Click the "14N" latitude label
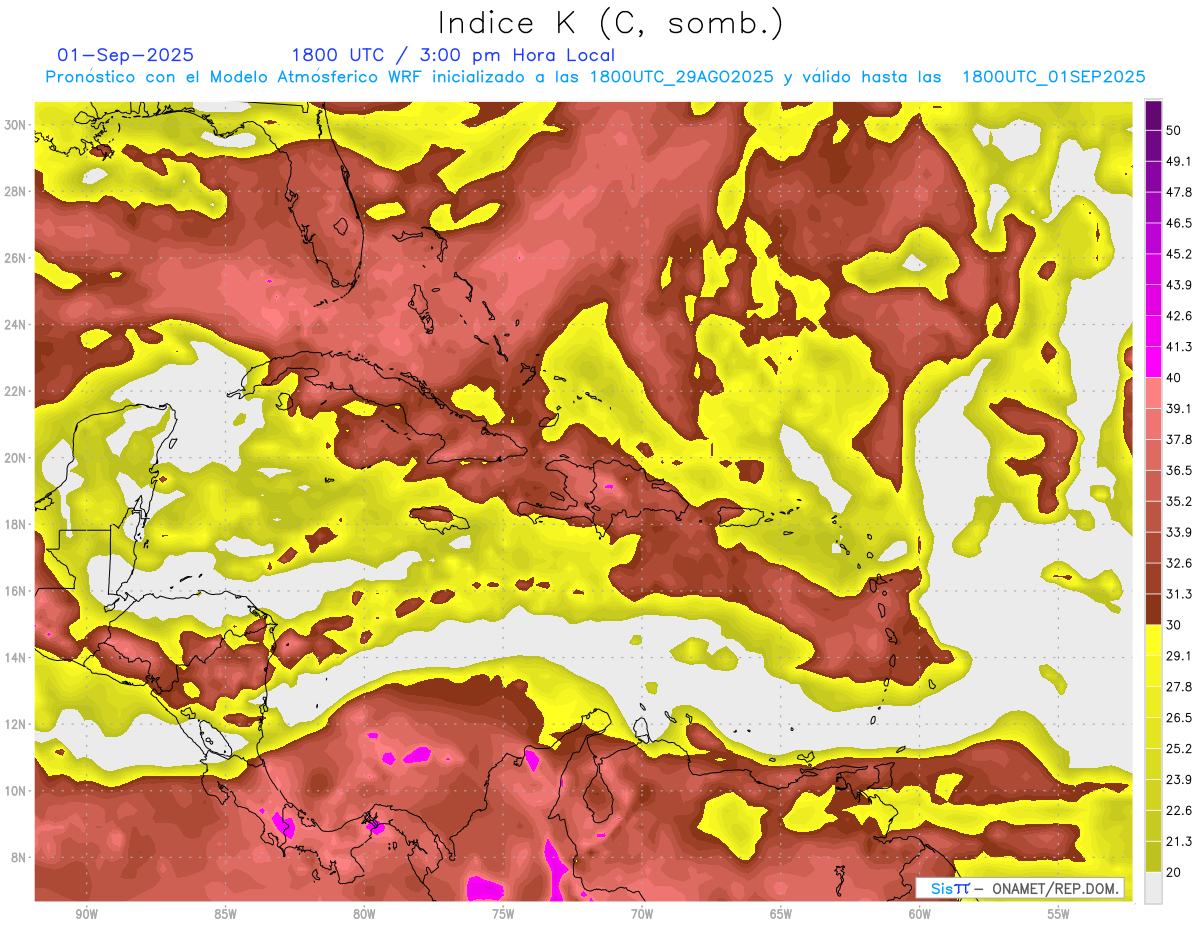This screenshot has height=927, width=1200. pos(16,657)
